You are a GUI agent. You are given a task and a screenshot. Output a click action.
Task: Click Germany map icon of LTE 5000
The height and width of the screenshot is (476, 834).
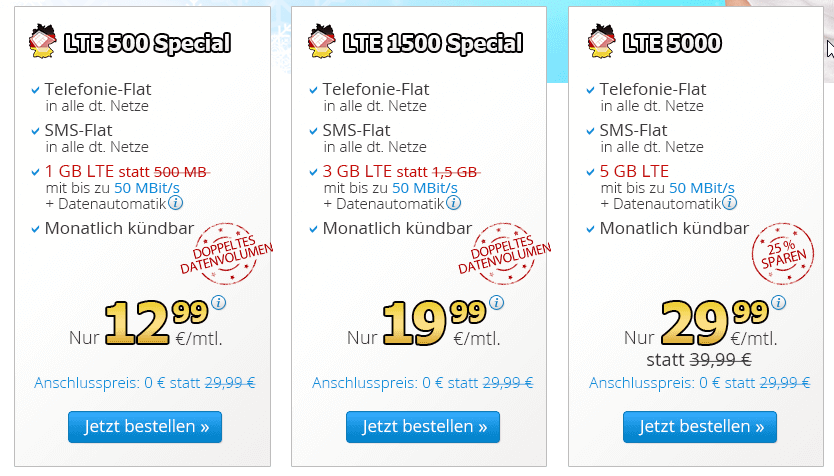pyautogui.click(x=599, y=43)
